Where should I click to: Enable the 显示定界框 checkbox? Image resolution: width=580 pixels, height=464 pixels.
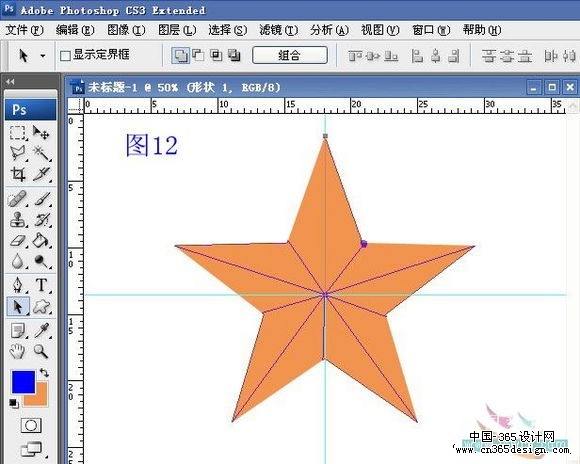[65, 56]
